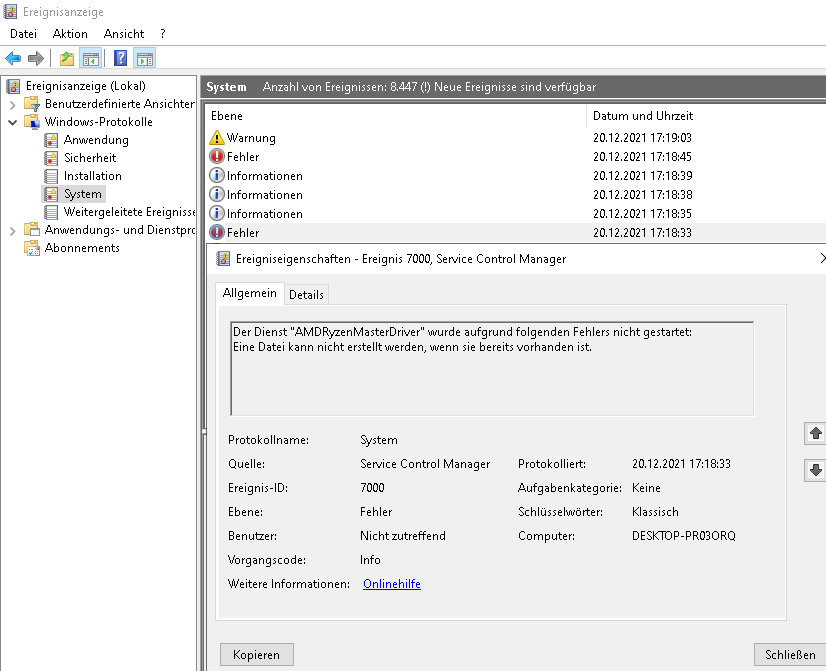This screenshot has width=826, height=671.
Task: Select the Warnung event at 17:19:03
Action: click(x=516, y=138)
